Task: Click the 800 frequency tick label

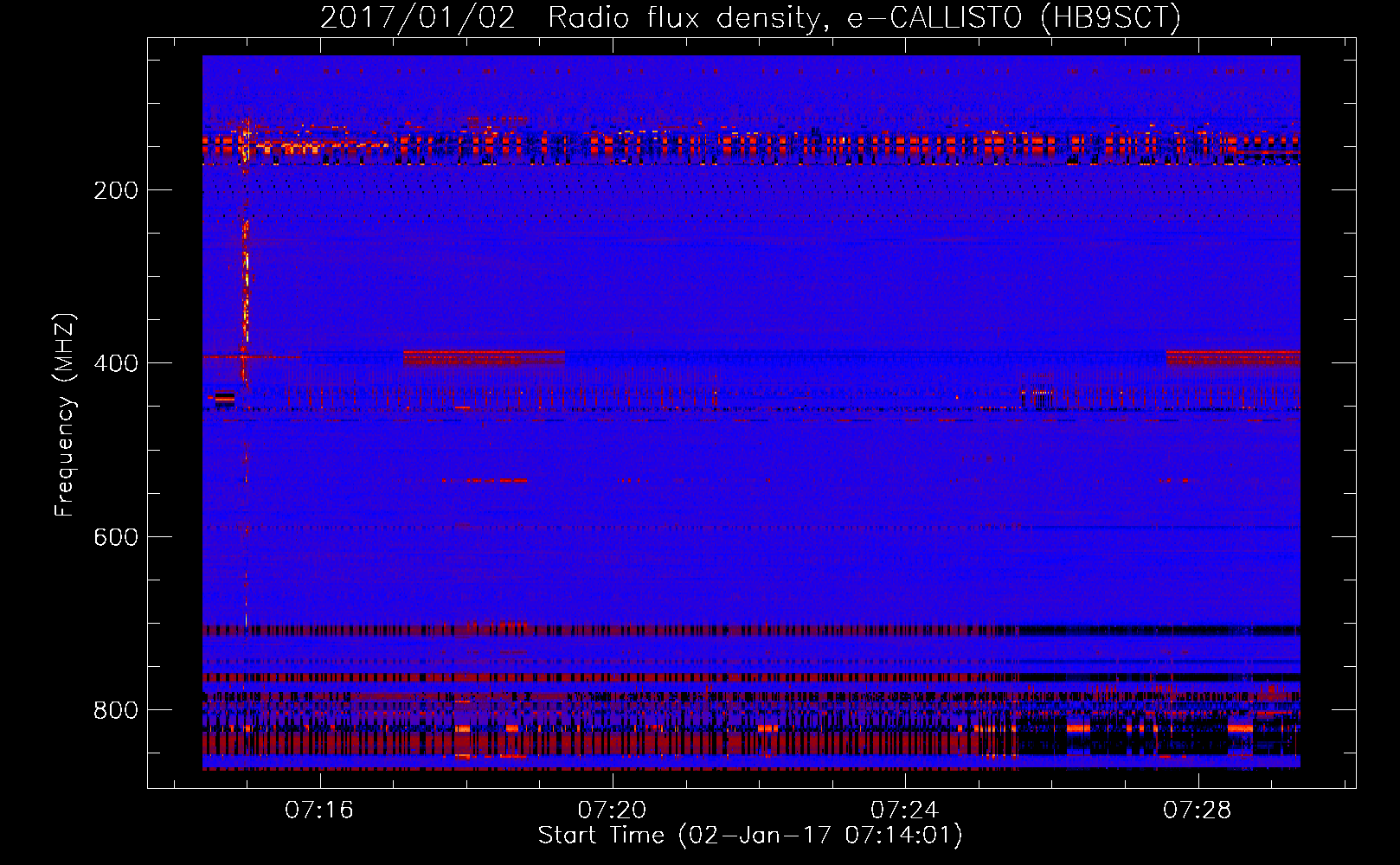Action: tap(116, 710)
